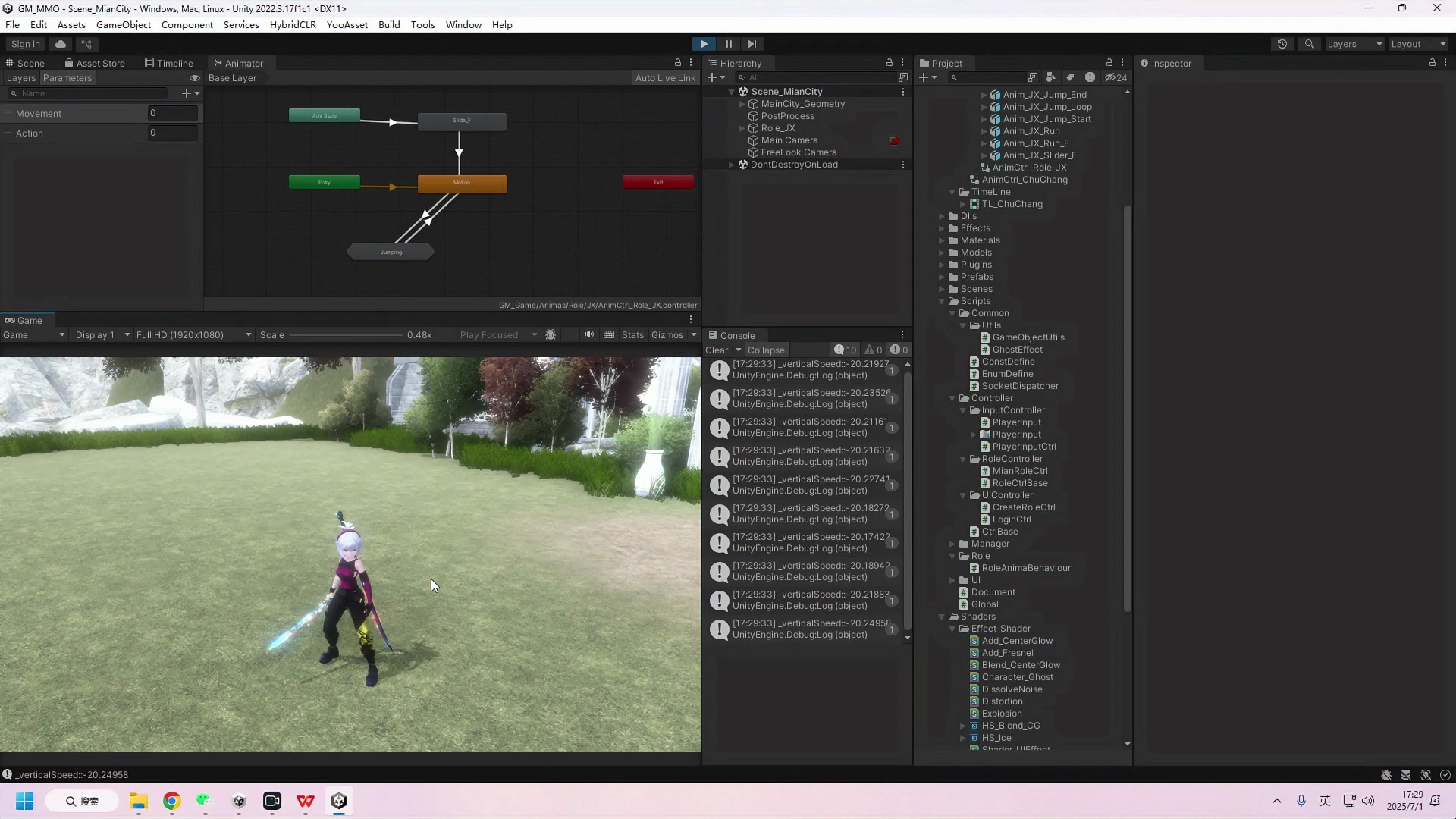This screenshot has height=819, width=1456.
Task: Open the HybridCLR menu
Action: pos(293,24)
